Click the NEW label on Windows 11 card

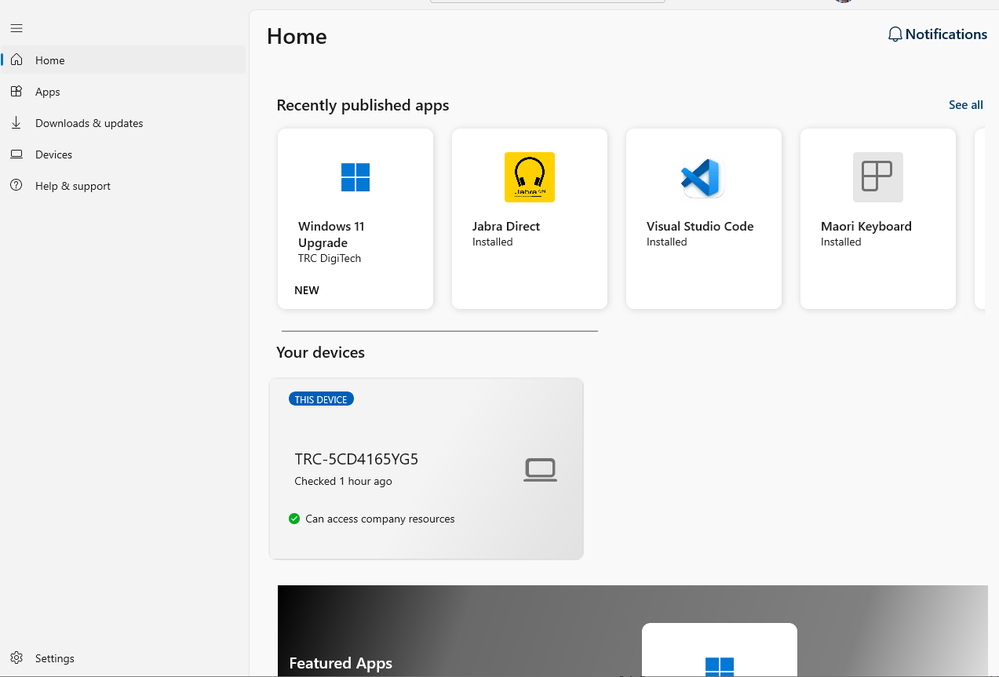(x=306, y=290)
